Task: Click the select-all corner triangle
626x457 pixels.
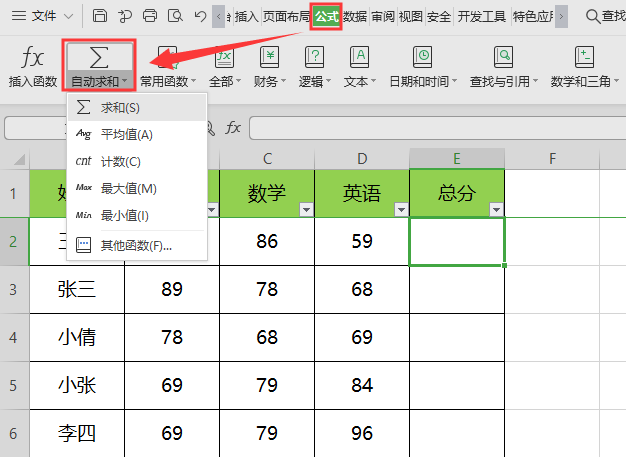Action: point(20,160)
